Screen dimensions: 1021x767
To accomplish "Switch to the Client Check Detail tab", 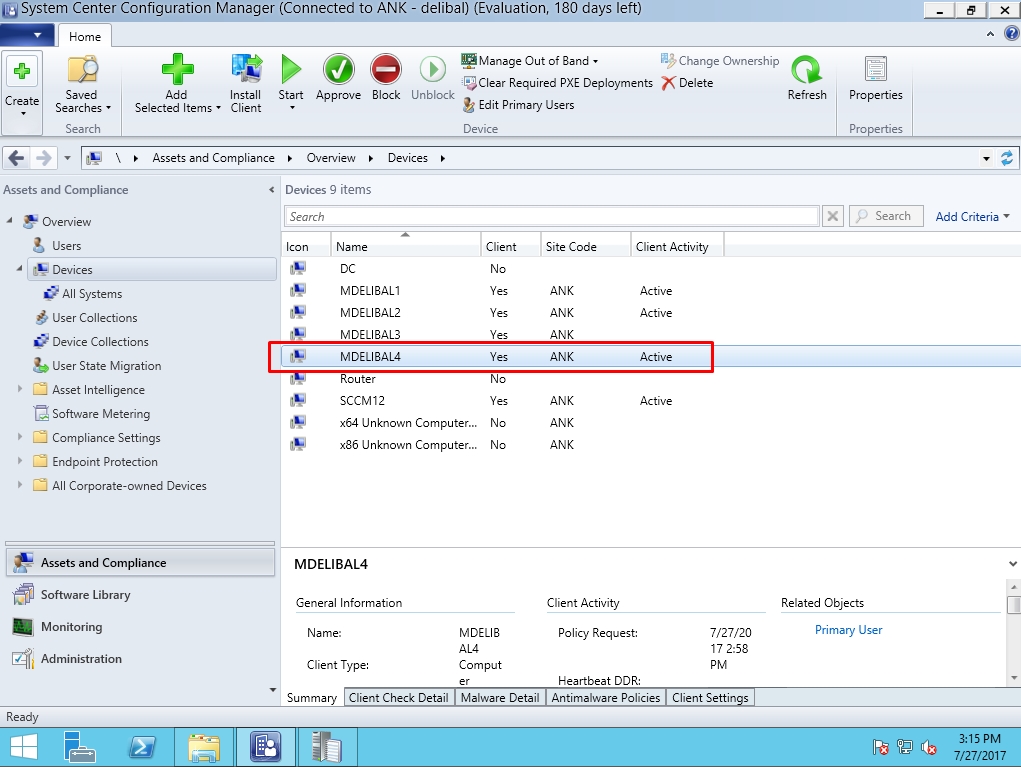I will tap(398, 698).
